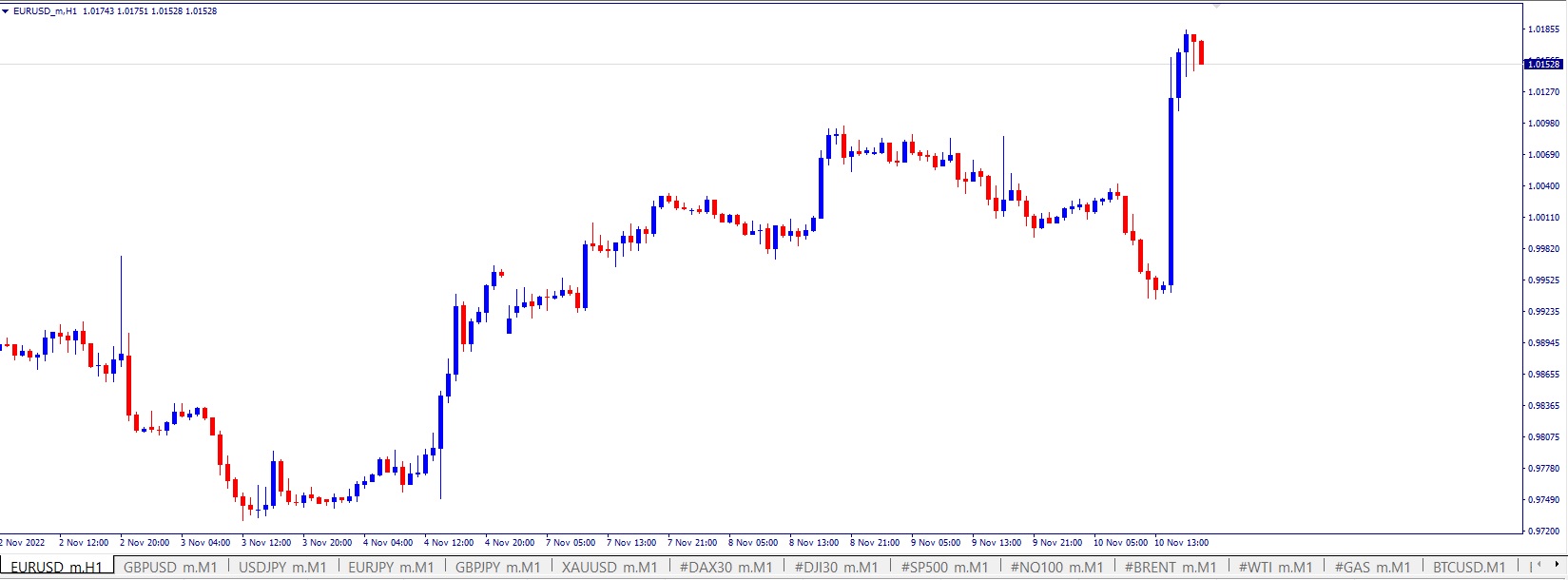Click the 0.99820 price axis label

coord(1543,249)
